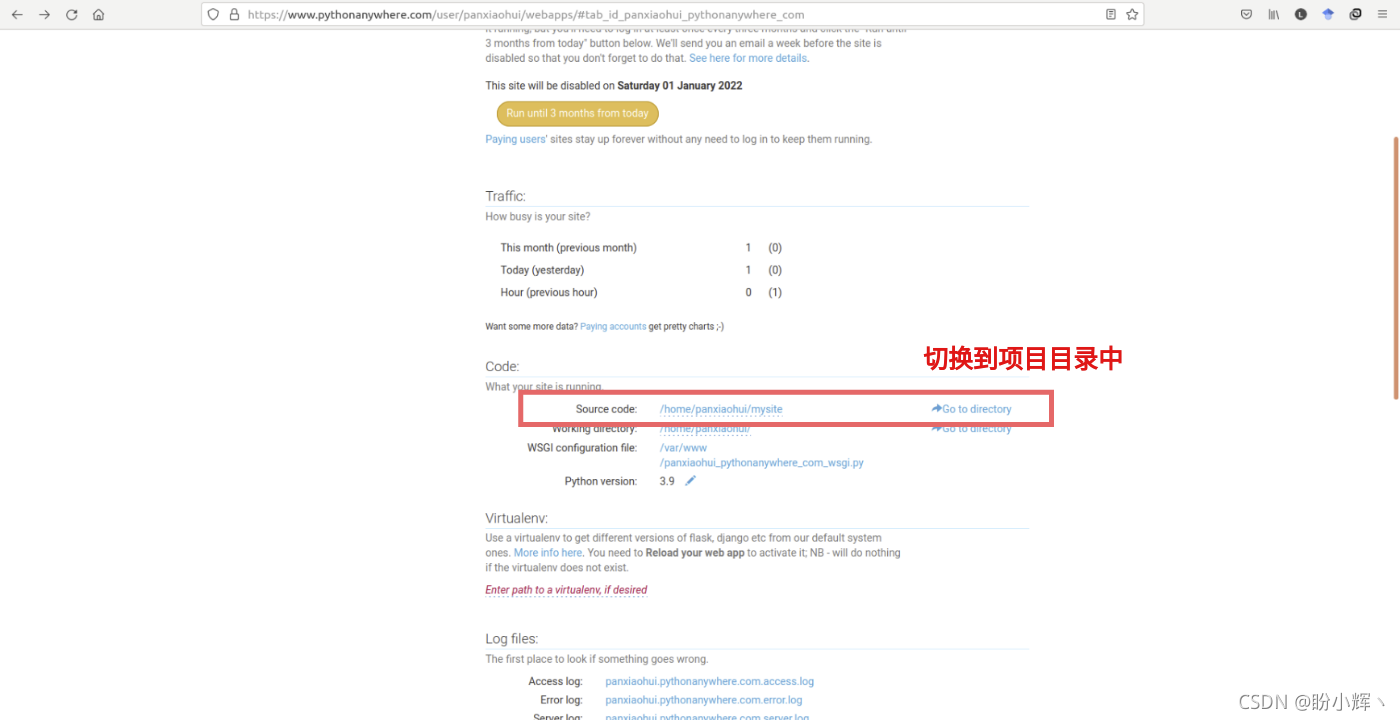The width and height of the screenshot is (1400, 720).
Task: Open the blue graduation-cap extension
Action: pyautogui.click(x=1328, y=15)
